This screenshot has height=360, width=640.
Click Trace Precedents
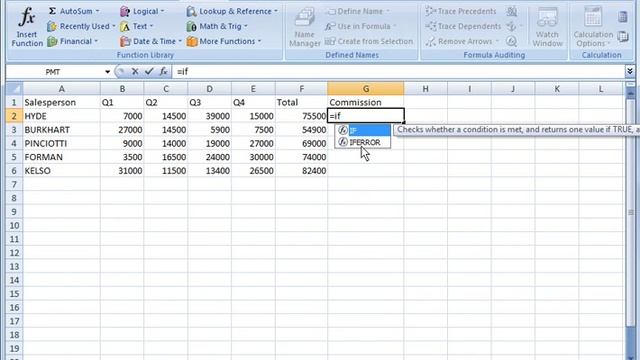click(461, 11)
